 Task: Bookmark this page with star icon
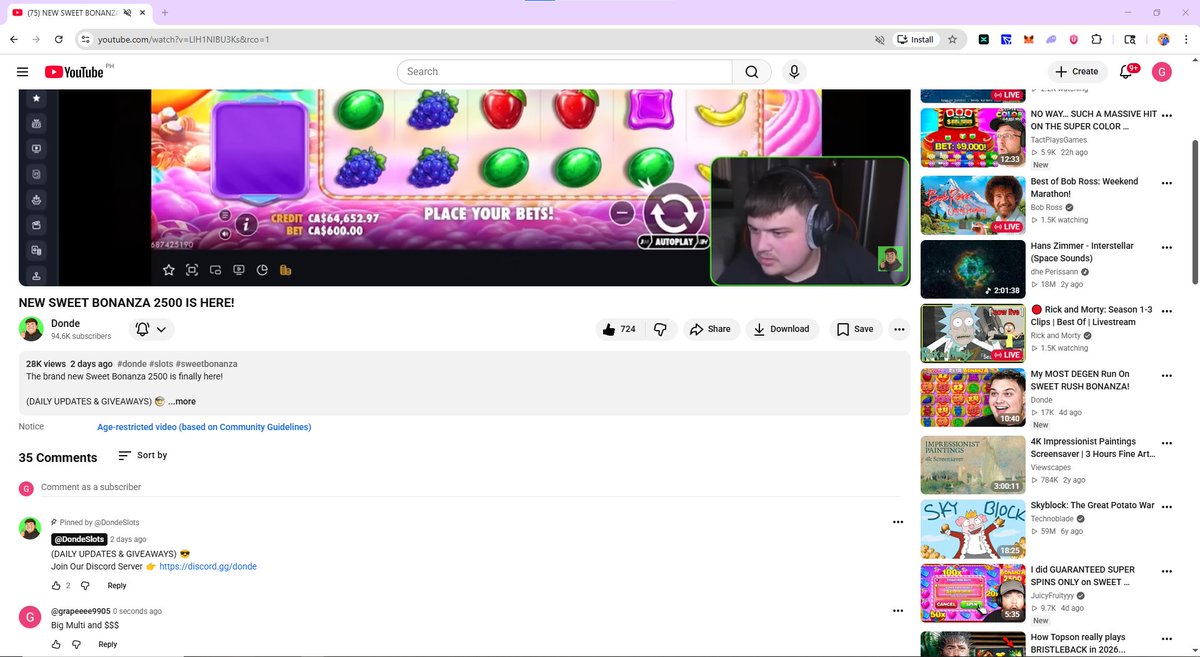(x=952, y=39)
